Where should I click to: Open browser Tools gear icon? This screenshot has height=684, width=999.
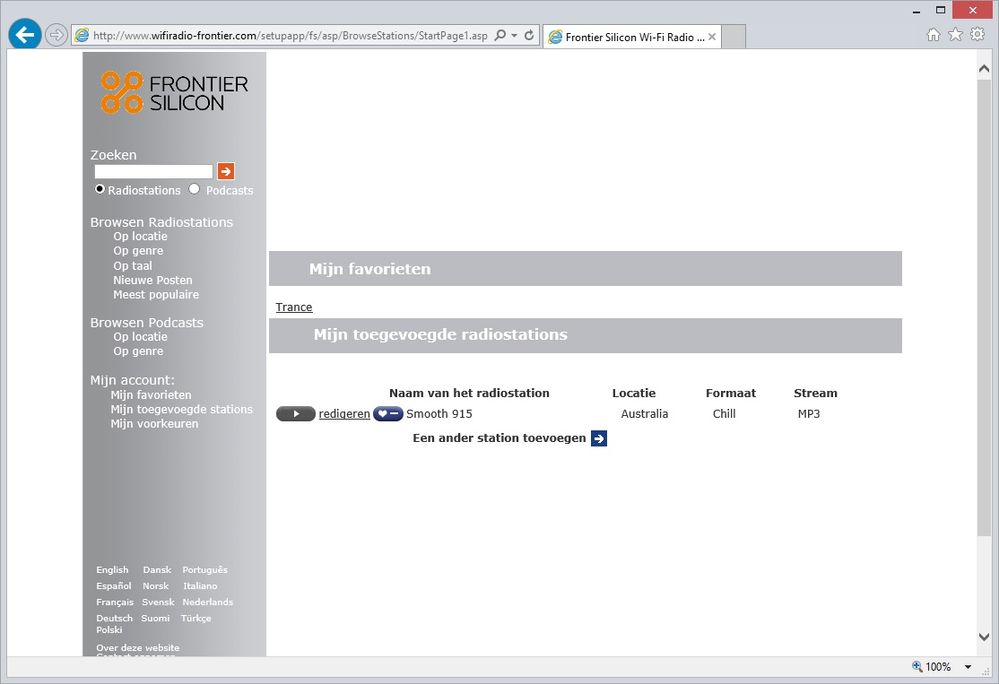[977, 35]
